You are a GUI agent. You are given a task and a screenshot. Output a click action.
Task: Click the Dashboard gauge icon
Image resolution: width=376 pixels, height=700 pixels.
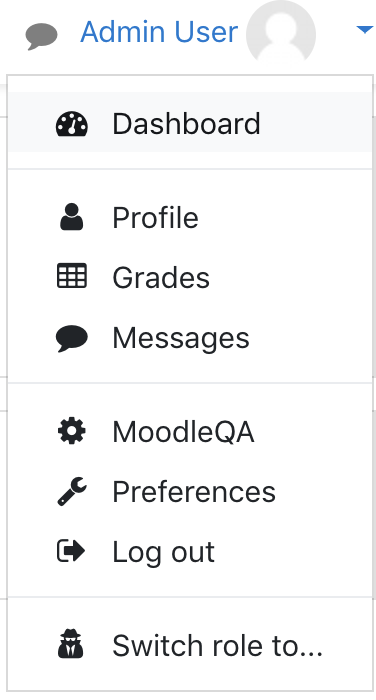(71, 124)
